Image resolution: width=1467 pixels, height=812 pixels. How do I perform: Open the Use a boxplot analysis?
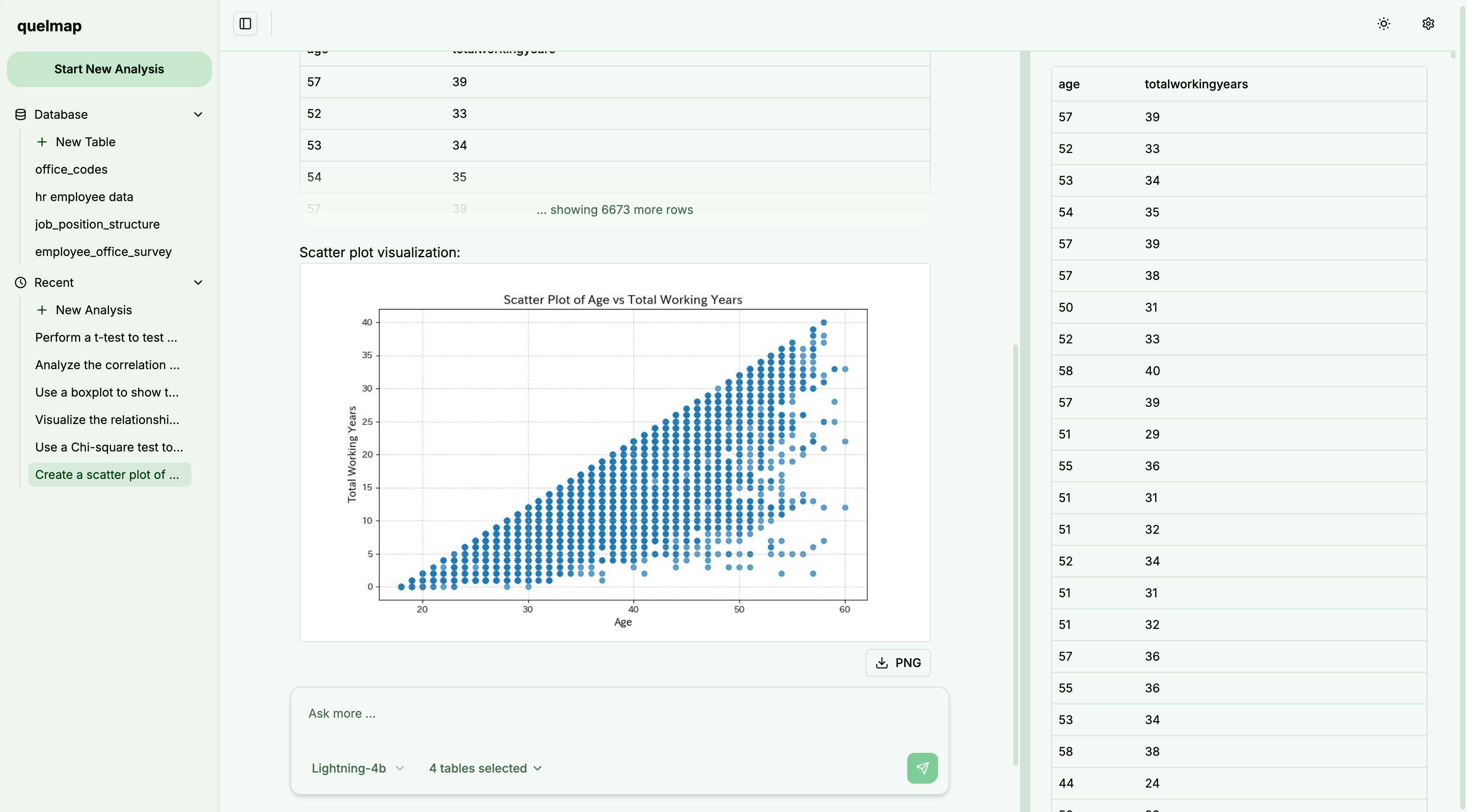click(106, 392)
